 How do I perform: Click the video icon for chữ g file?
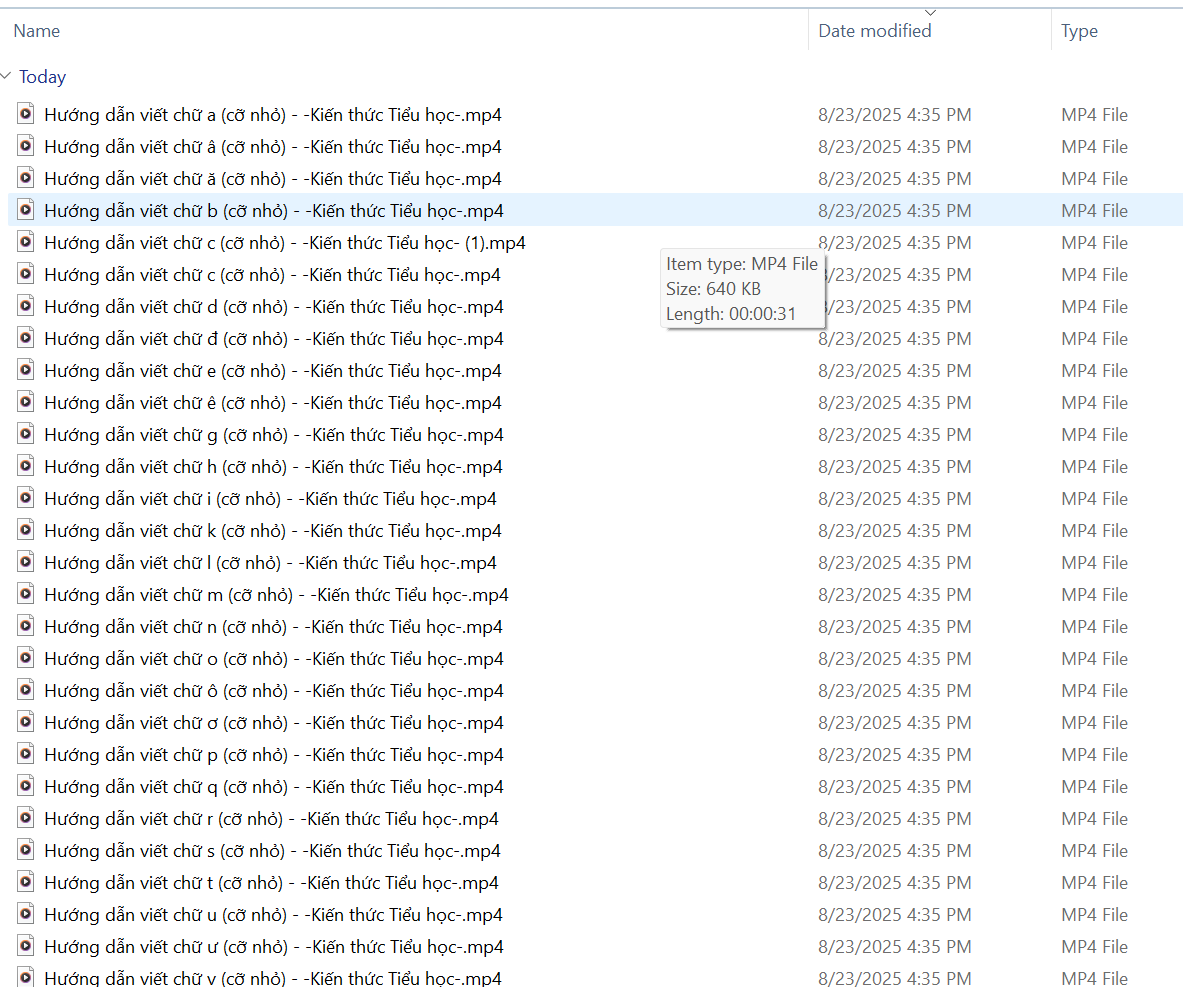coord(26,434)
